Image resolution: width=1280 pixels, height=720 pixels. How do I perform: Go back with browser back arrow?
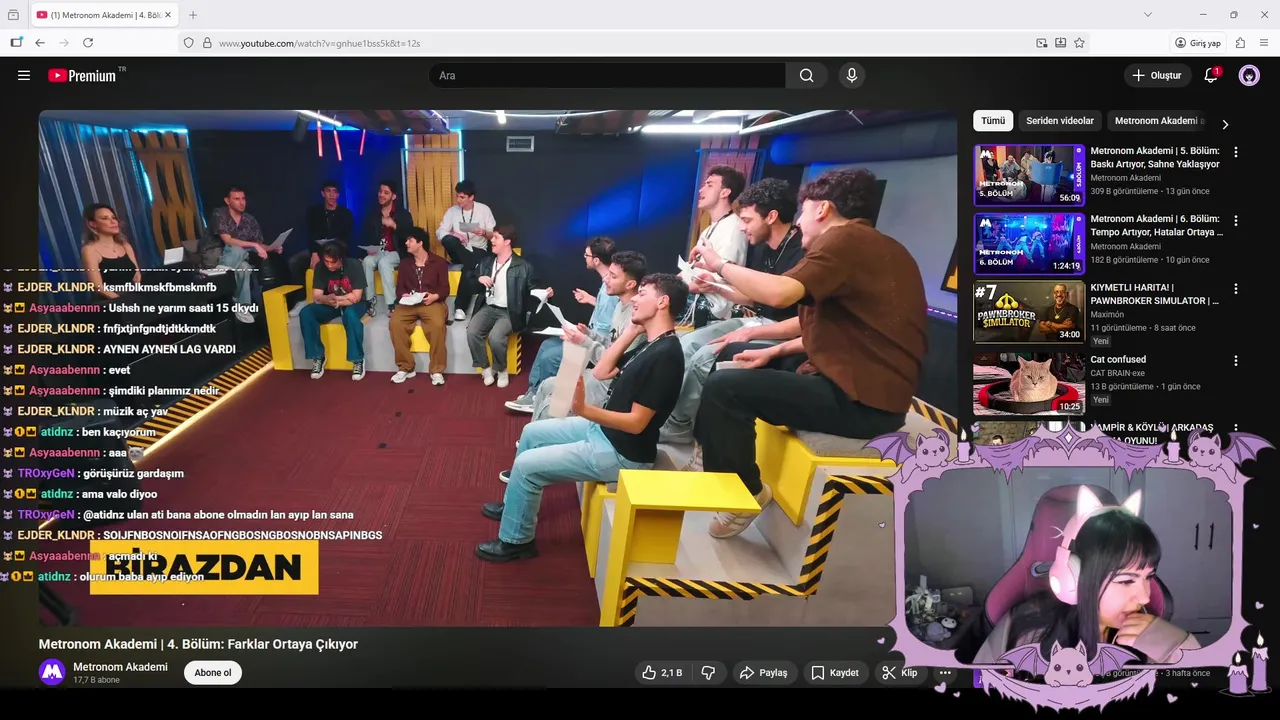tap(40, 43)
